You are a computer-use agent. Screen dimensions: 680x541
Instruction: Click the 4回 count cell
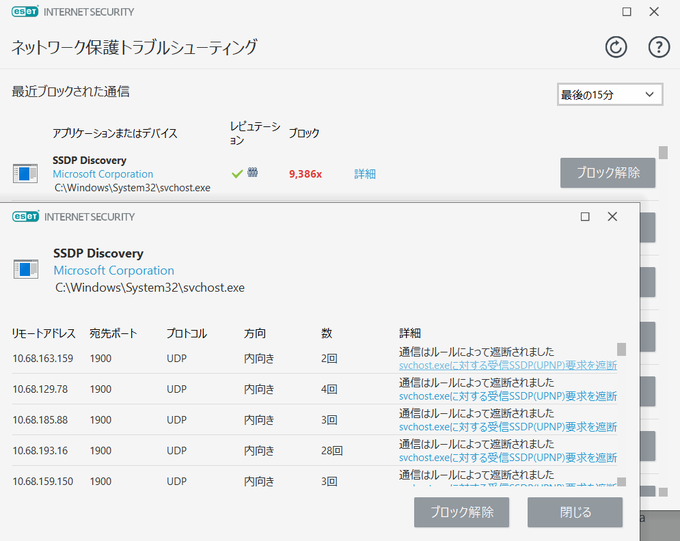[329, 389]
